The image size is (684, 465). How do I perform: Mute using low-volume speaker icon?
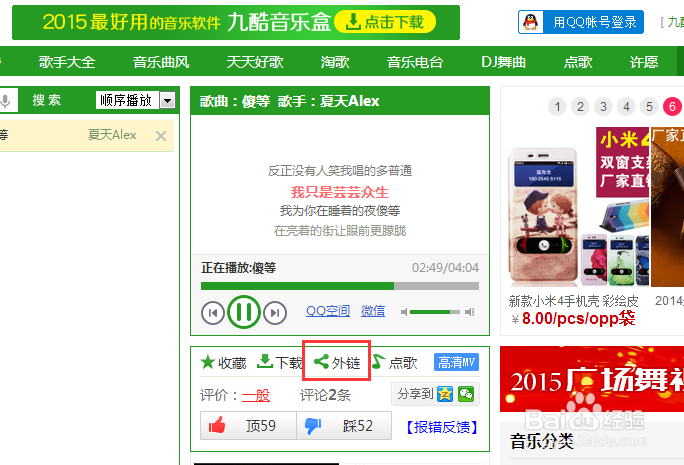click(x=404, y=312)
